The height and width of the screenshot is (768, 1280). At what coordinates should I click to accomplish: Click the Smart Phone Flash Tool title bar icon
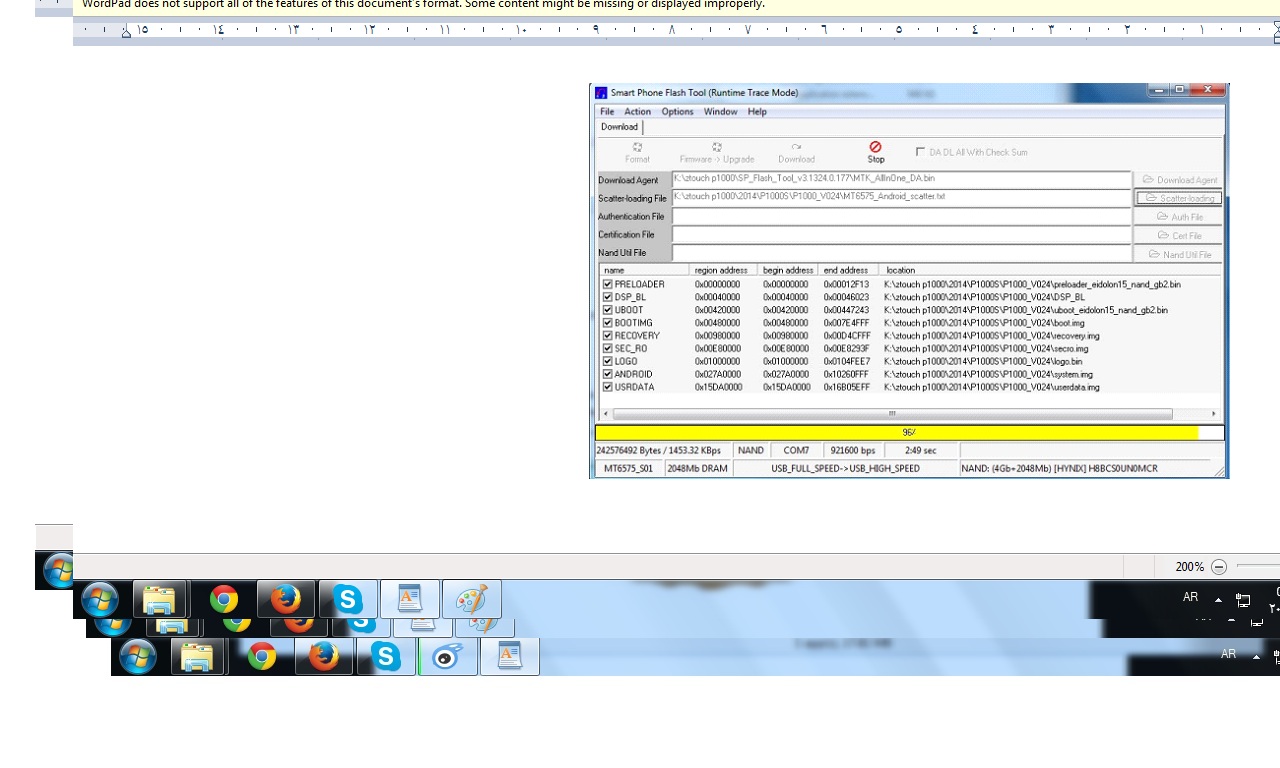pos(601,93)
